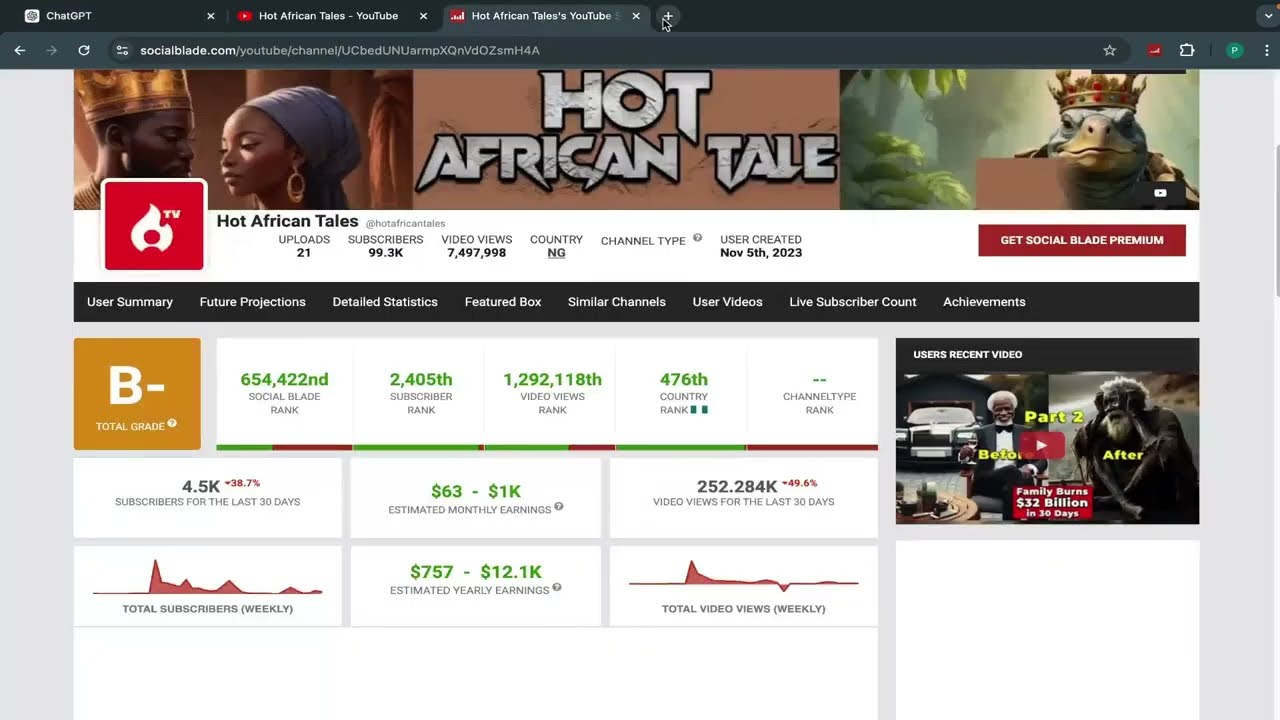This screenshot has width=1280, height=720.
Task: Open the Similar Channels tab
Action: 617,302
